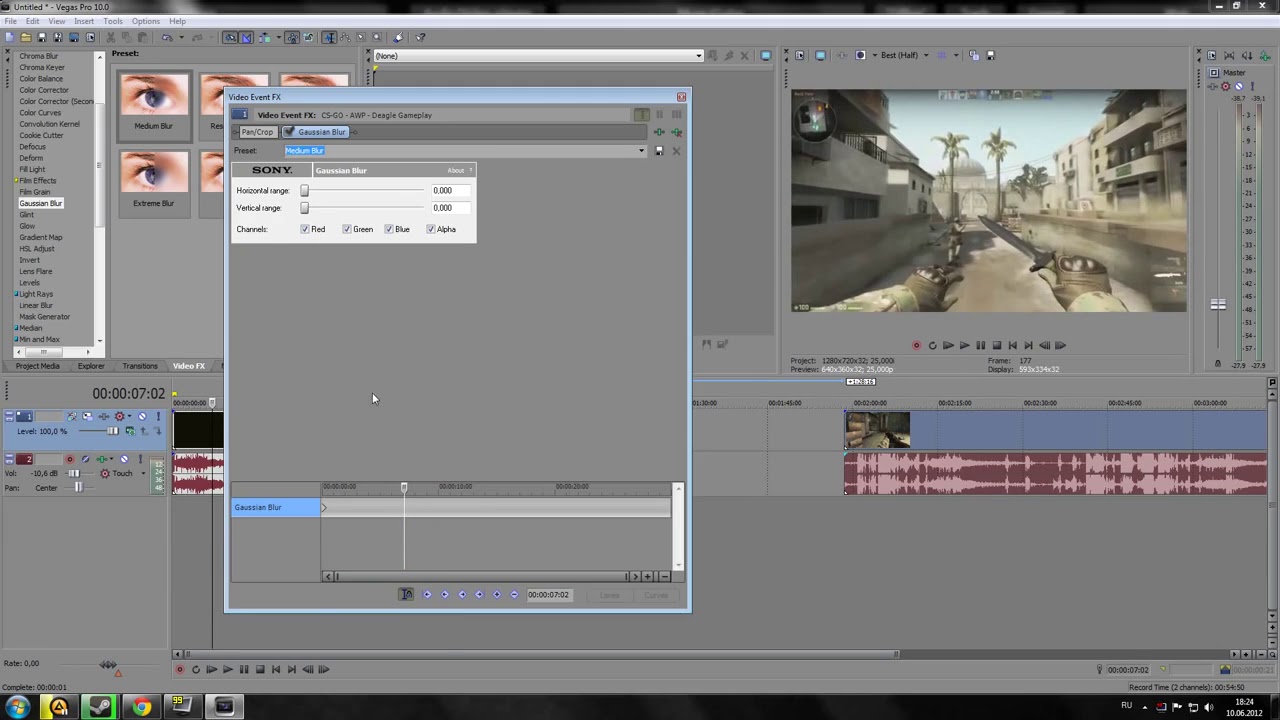This screenshot has height=720, width=1280.
Task: Mute the Master bus output
Action: click(1239, 86)
